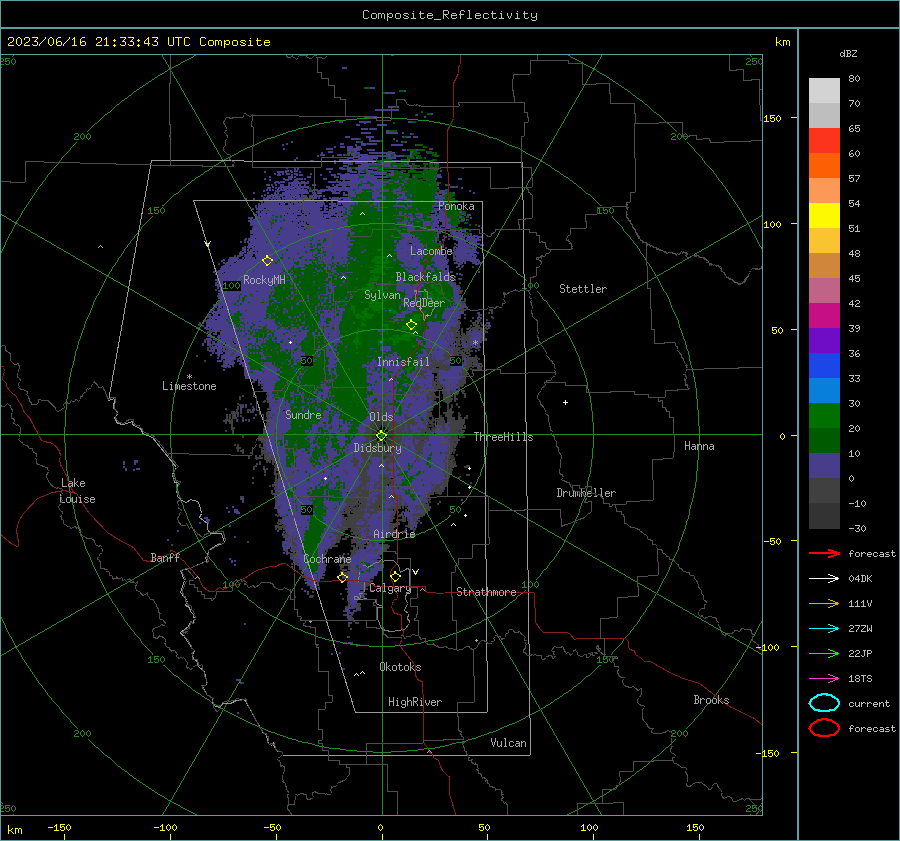Click the Hanna city label
This screenshot has width=900, height=841.
coord(699,446)
